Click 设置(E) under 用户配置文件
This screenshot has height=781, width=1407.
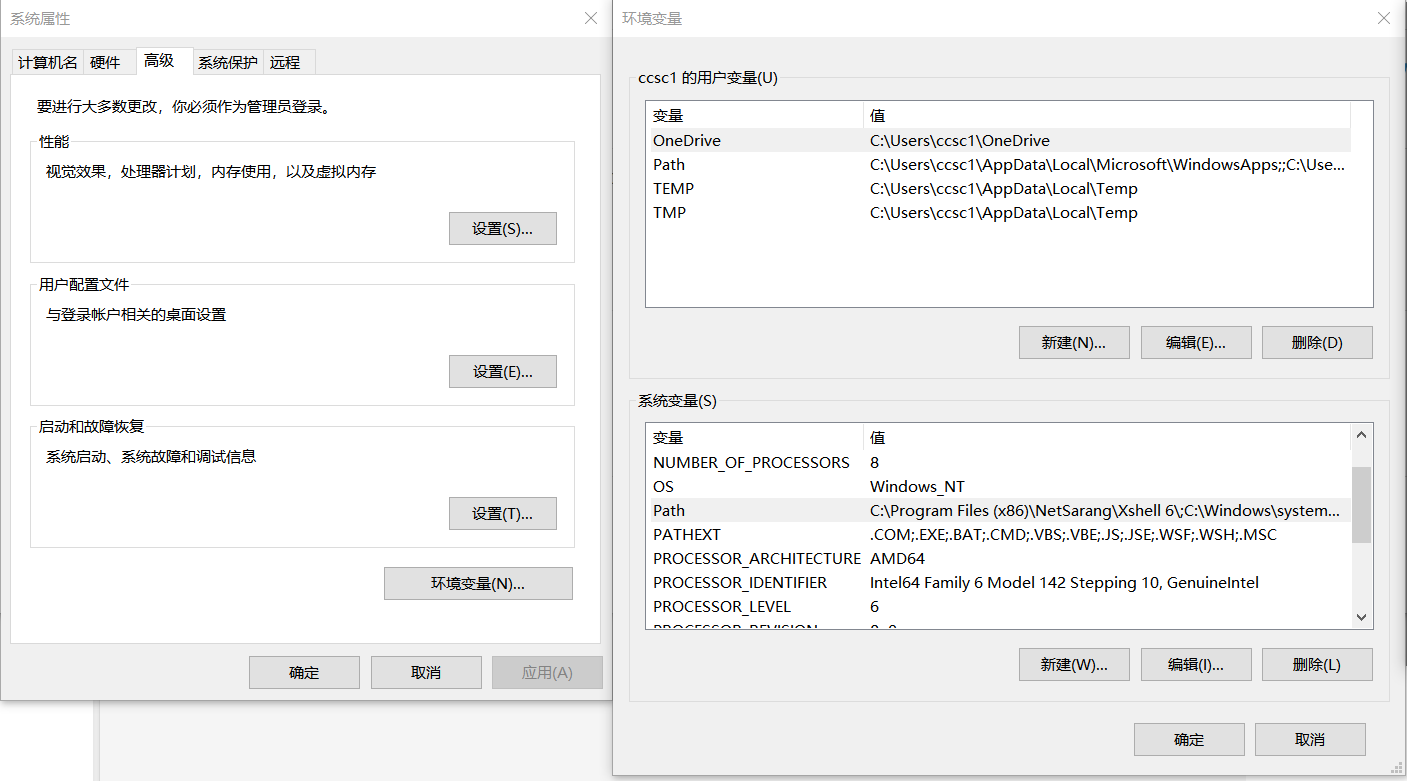pyautogui.click(x=503, y=371)
